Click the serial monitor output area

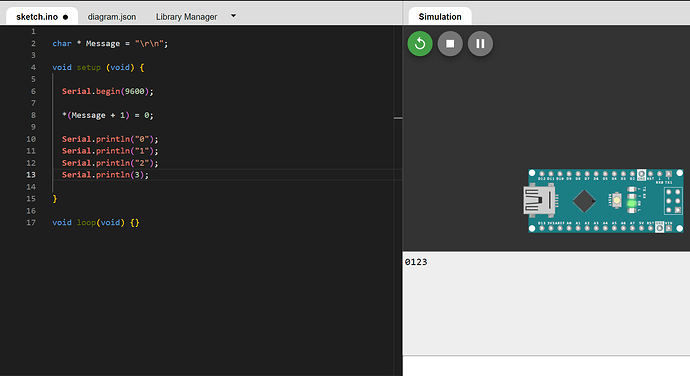[546, 303]
